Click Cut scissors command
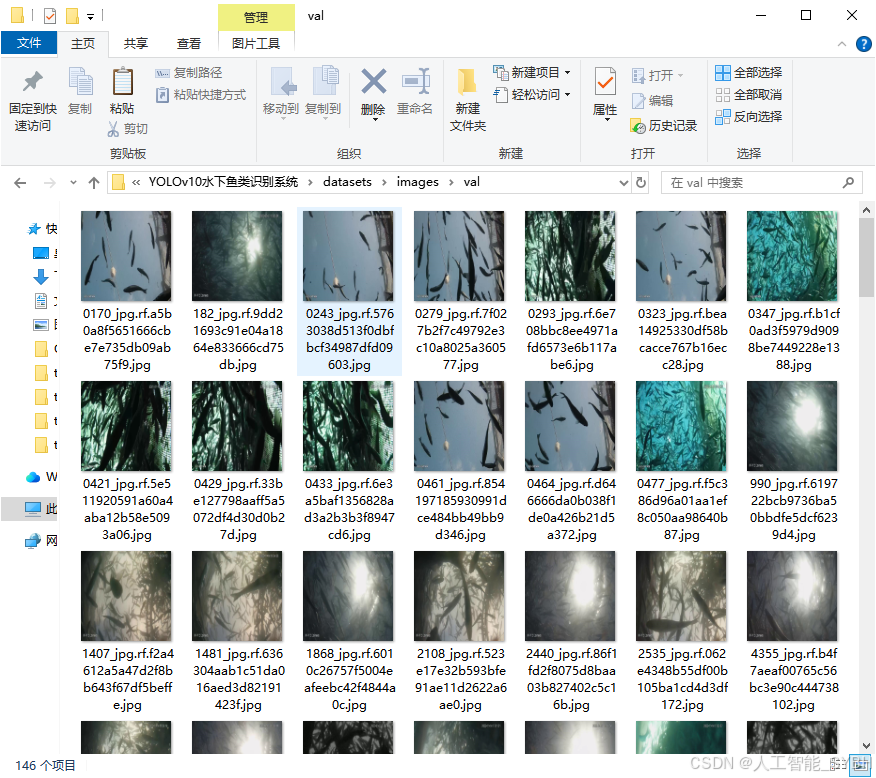This screenshot has width=876, height=778. [127, 129]
